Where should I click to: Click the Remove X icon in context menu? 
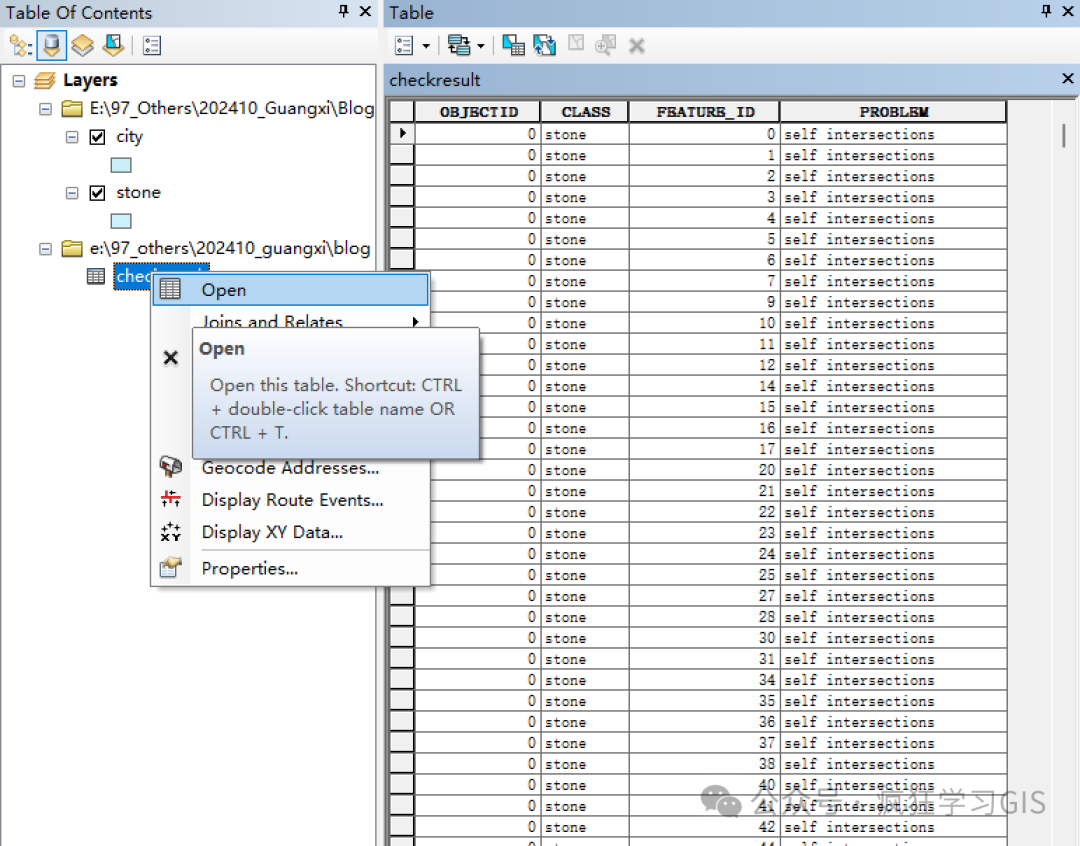pos(171,358)
